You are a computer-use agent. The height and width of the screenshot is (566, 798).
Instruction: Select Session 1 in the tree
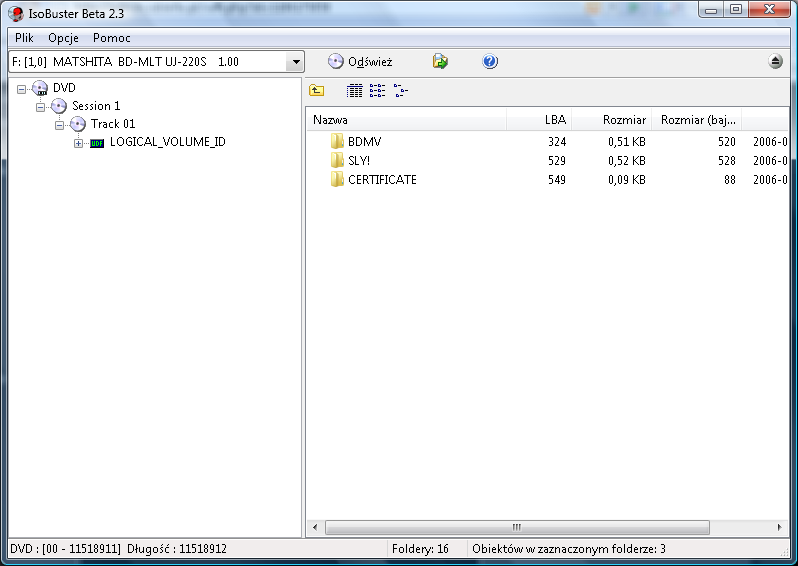(x=96, y=106)
